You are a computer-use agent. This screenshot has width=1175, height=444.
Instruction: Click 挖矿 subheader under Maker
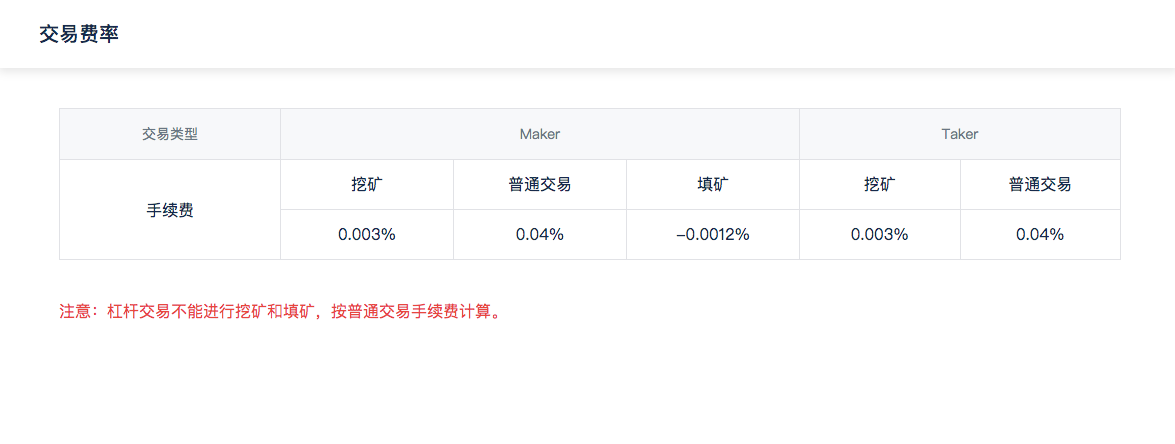(x=367, y=184)
